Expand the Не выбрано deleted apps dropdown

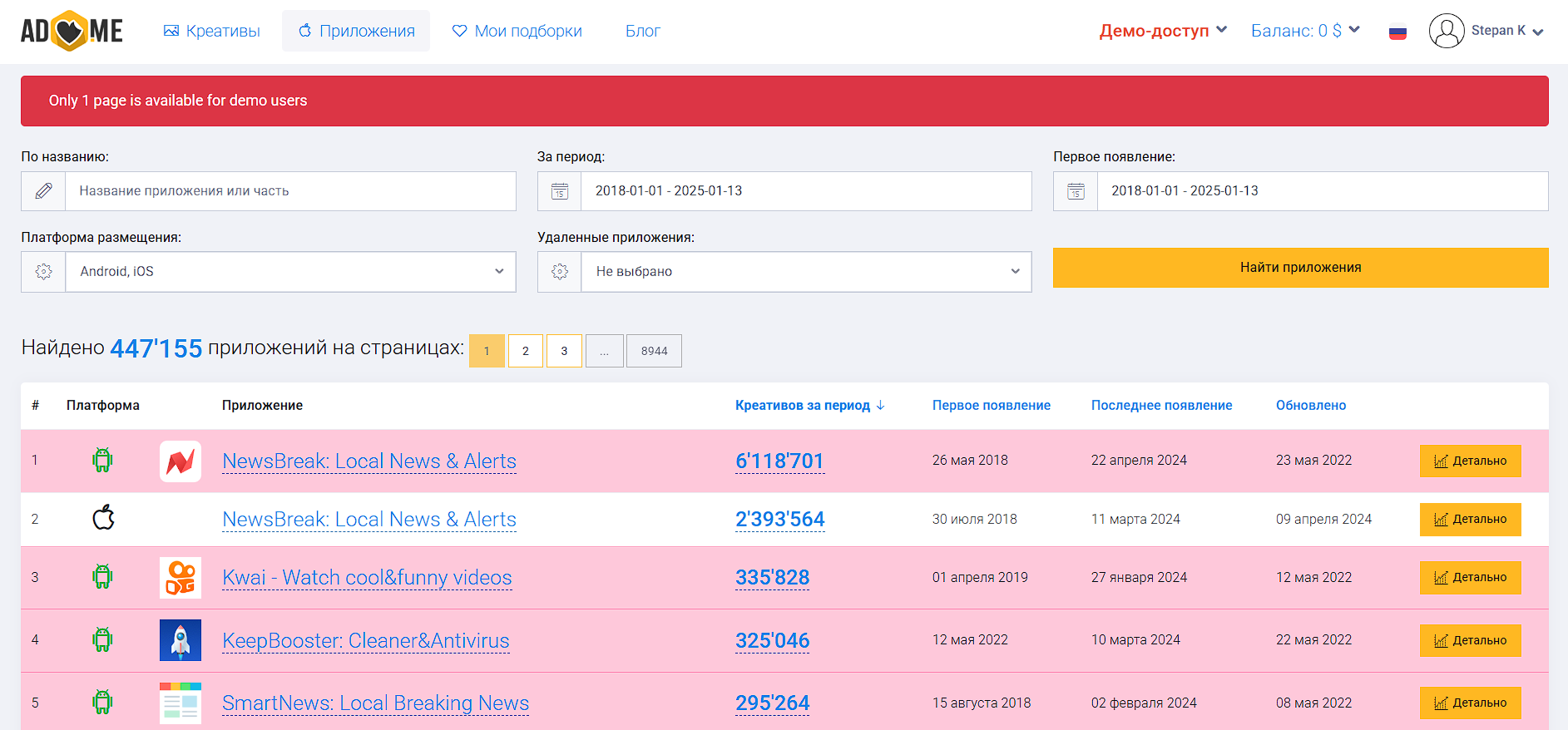[806, 272]
